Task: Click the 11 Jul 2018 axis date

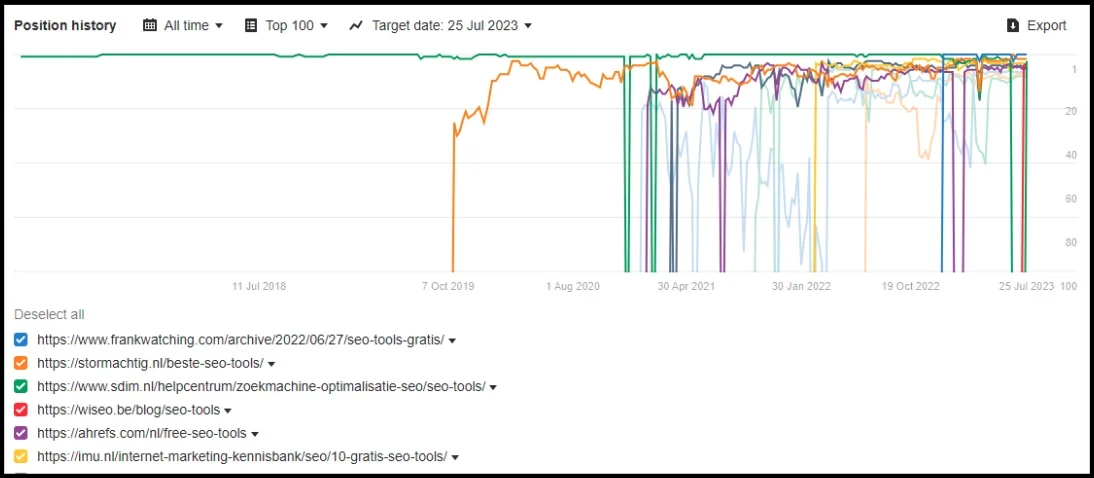Action: tap(259, 286)
